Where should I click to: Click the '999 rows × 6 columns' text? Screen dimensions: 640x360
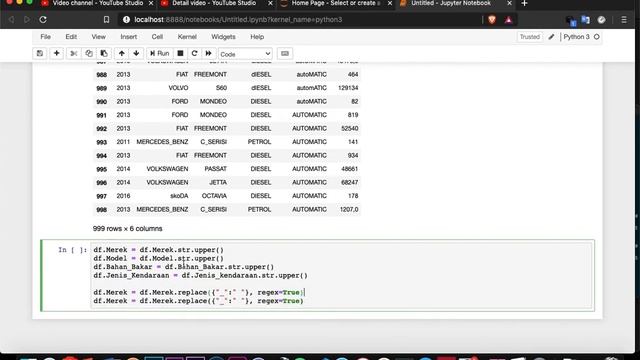(x=127, y=229)
